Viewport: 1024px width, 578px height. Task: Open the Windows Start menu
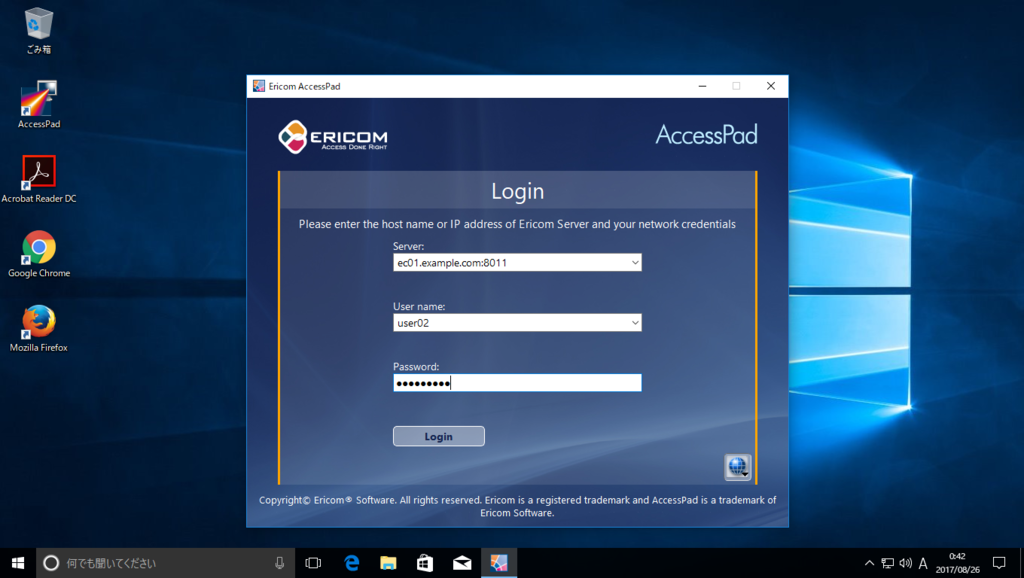(x=18, y=563)
